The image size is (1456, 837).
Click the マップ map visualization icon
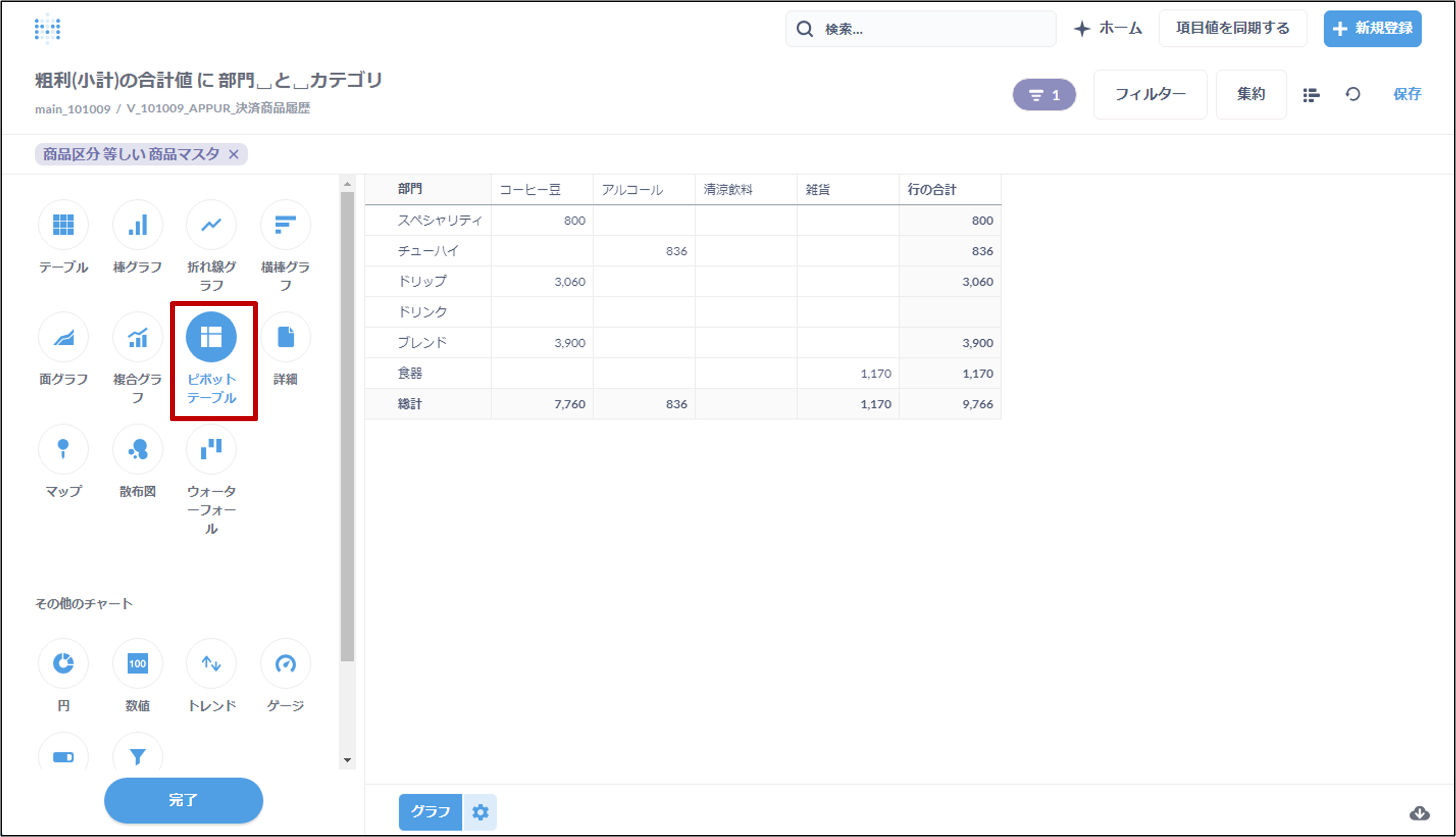pyautogui.click(x=63, y=449)
